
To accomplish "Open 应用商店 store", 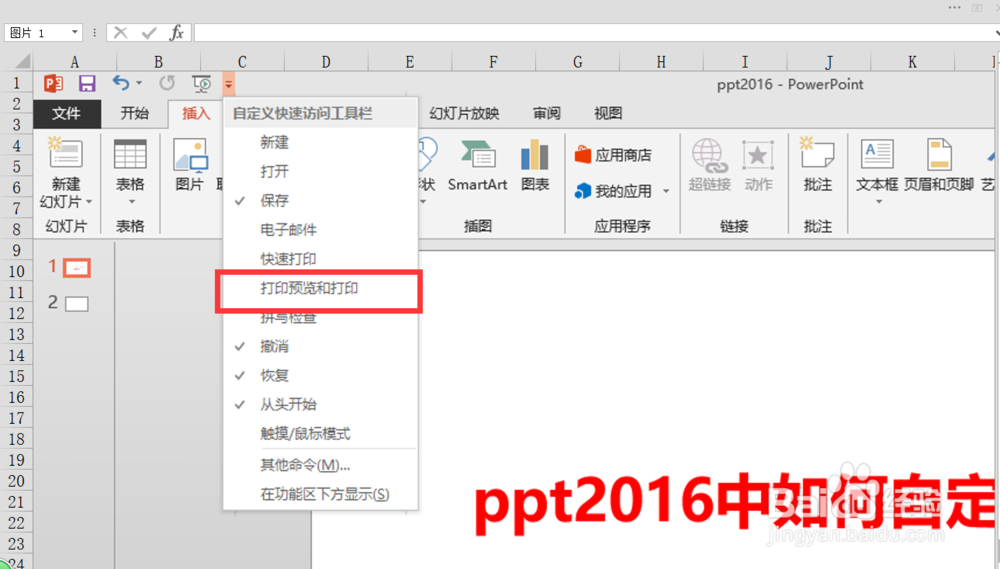I will click(x=613, y=155).
